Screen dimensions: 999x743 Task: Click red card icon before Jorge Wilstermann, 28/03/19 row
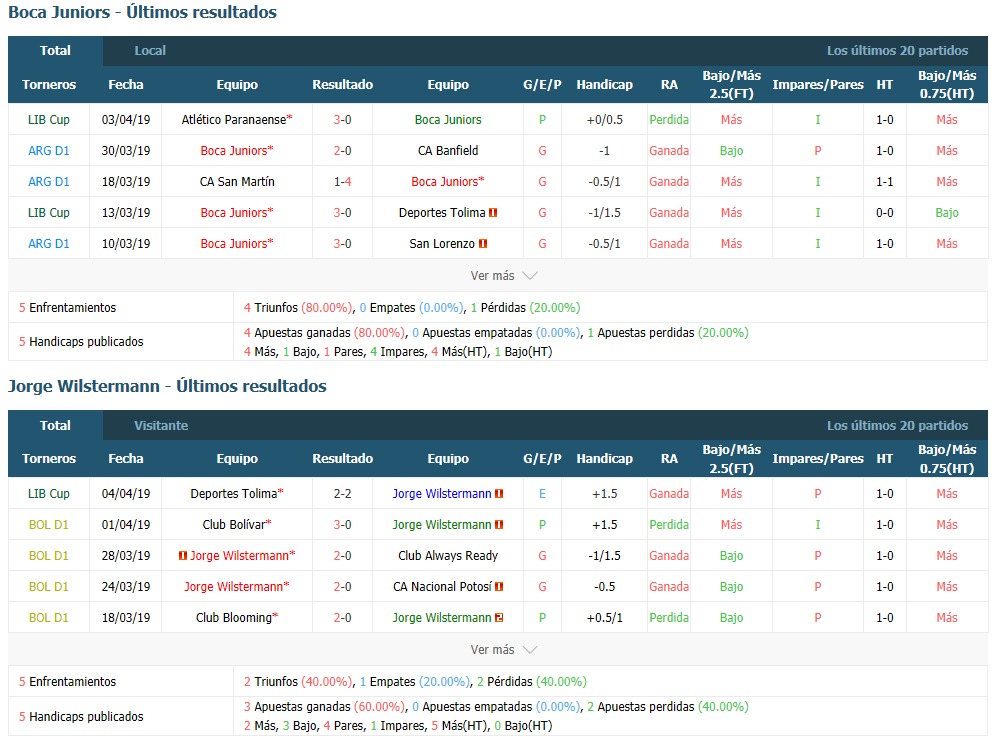click(183, 556)
